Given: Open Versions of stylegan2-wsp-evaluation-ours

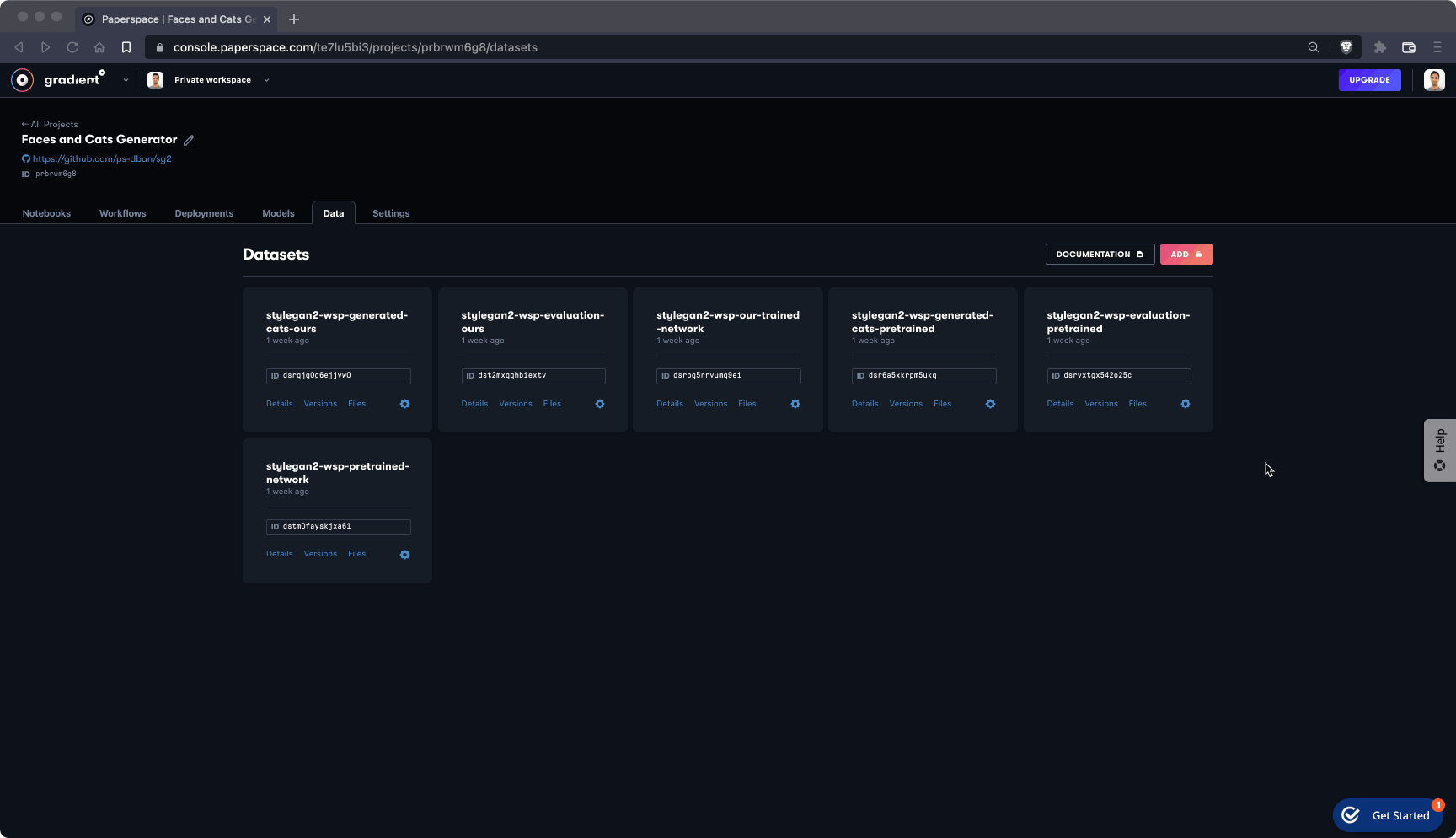Looking at the screenshot, I should 516,404.
